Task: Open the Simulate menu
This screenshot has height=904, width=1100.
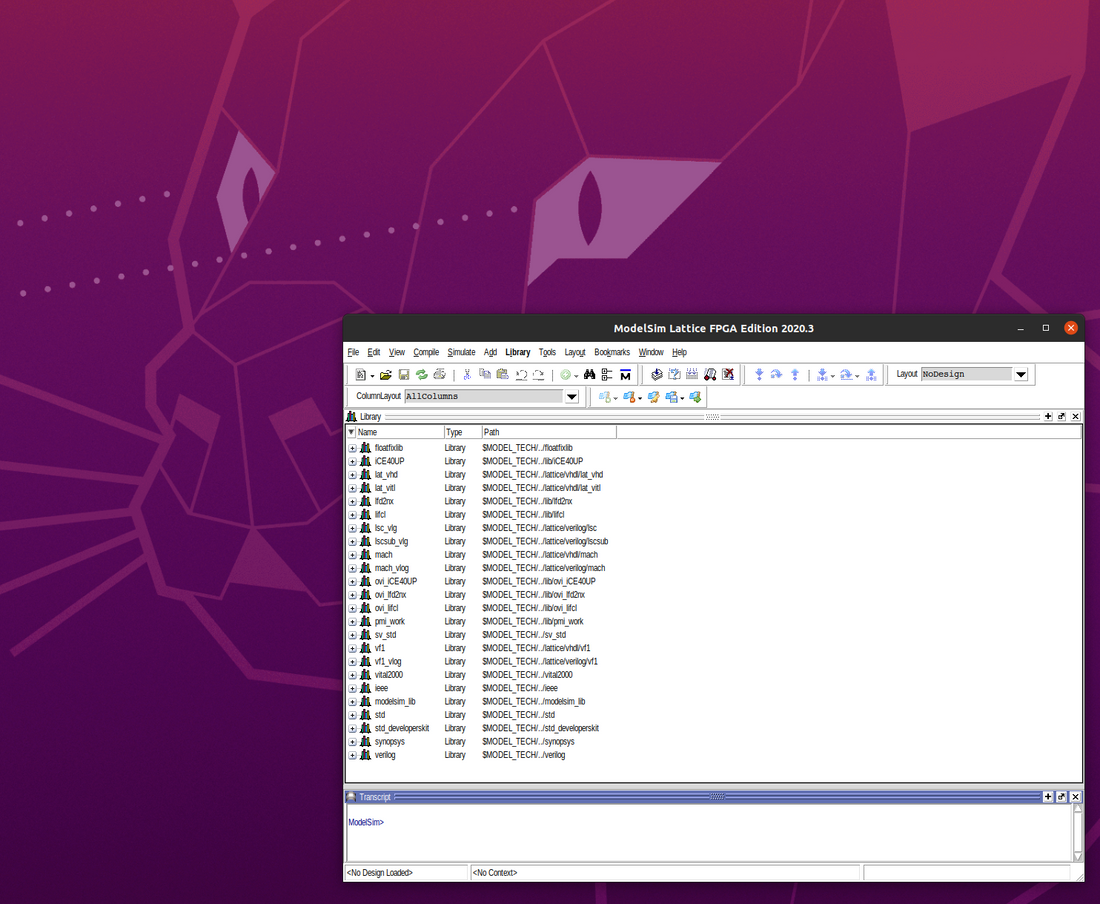Action: (461, 352)
